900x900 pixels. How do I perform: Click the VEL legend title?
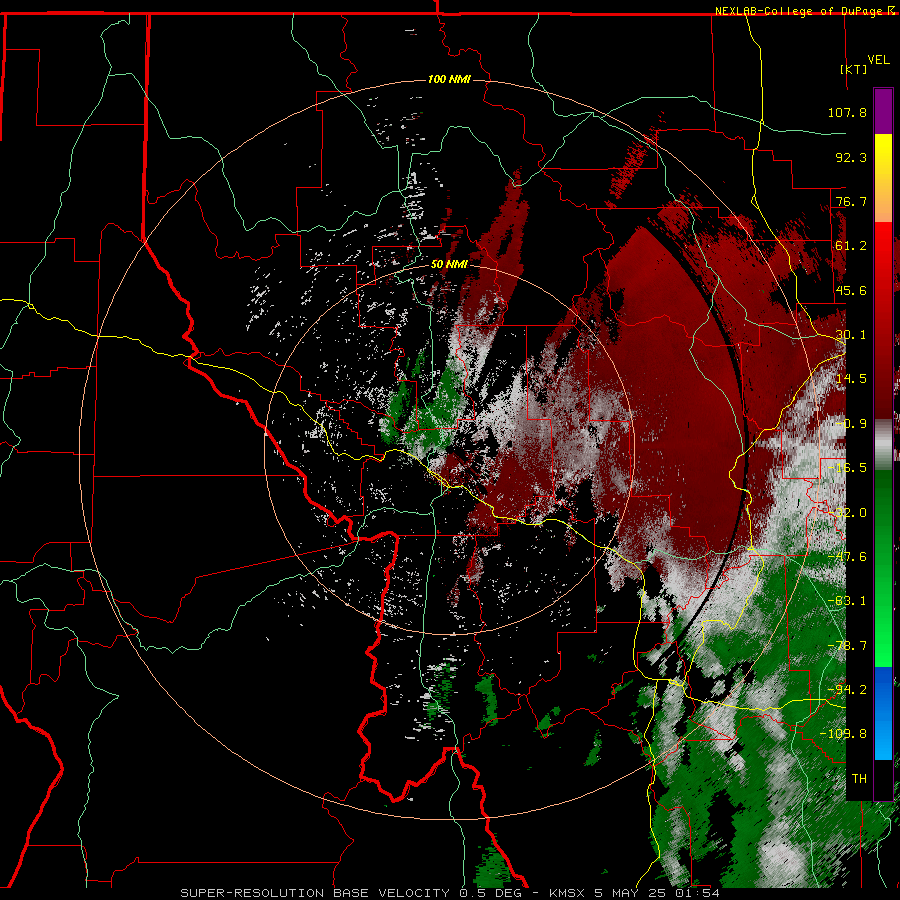[878, 60]
